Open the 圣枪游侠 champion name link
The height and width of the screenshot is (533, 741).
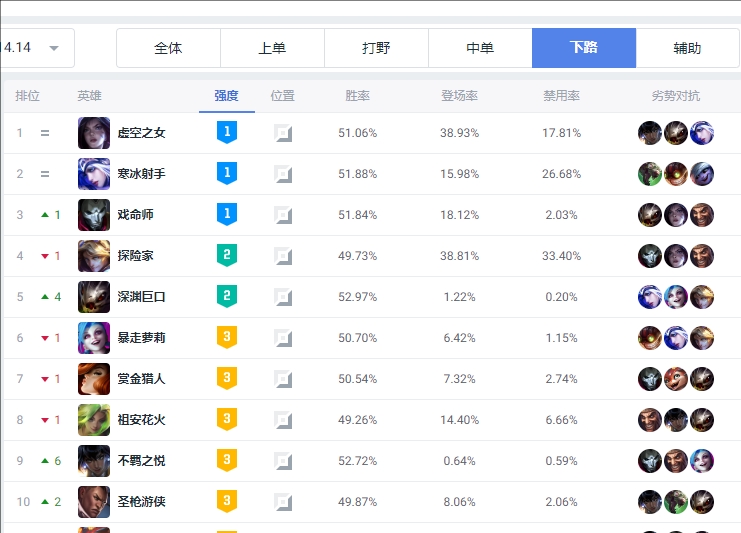click(x=141, y=502)
